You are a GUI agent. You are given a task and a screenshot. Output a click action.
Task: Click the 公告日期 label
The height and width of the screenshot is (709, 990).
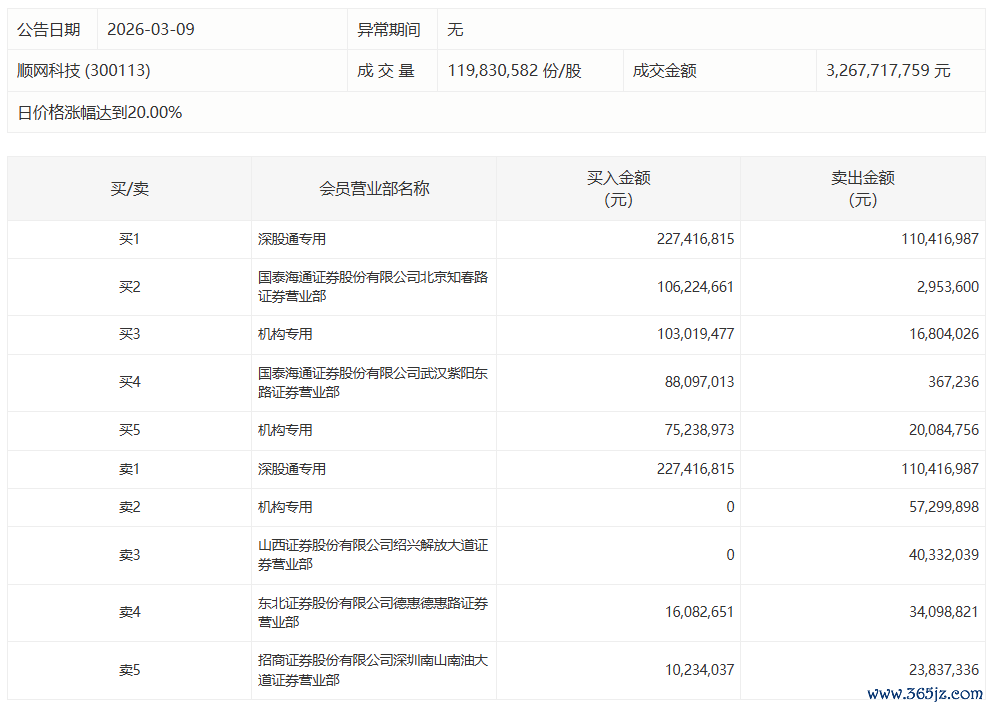49,30
